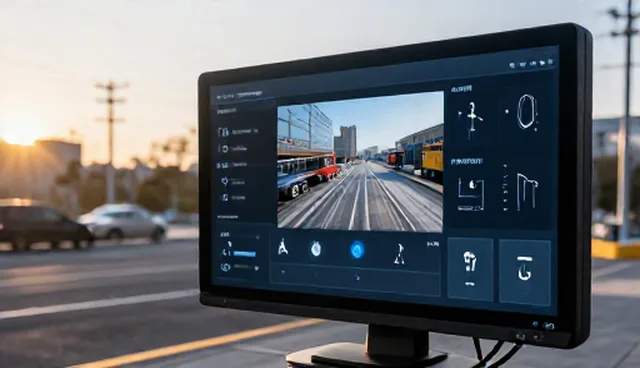The width and height of the screenshot is (640, 368).
Task: Select the sidebar row with the round ring icon
Action: click(x=233, y=149)
